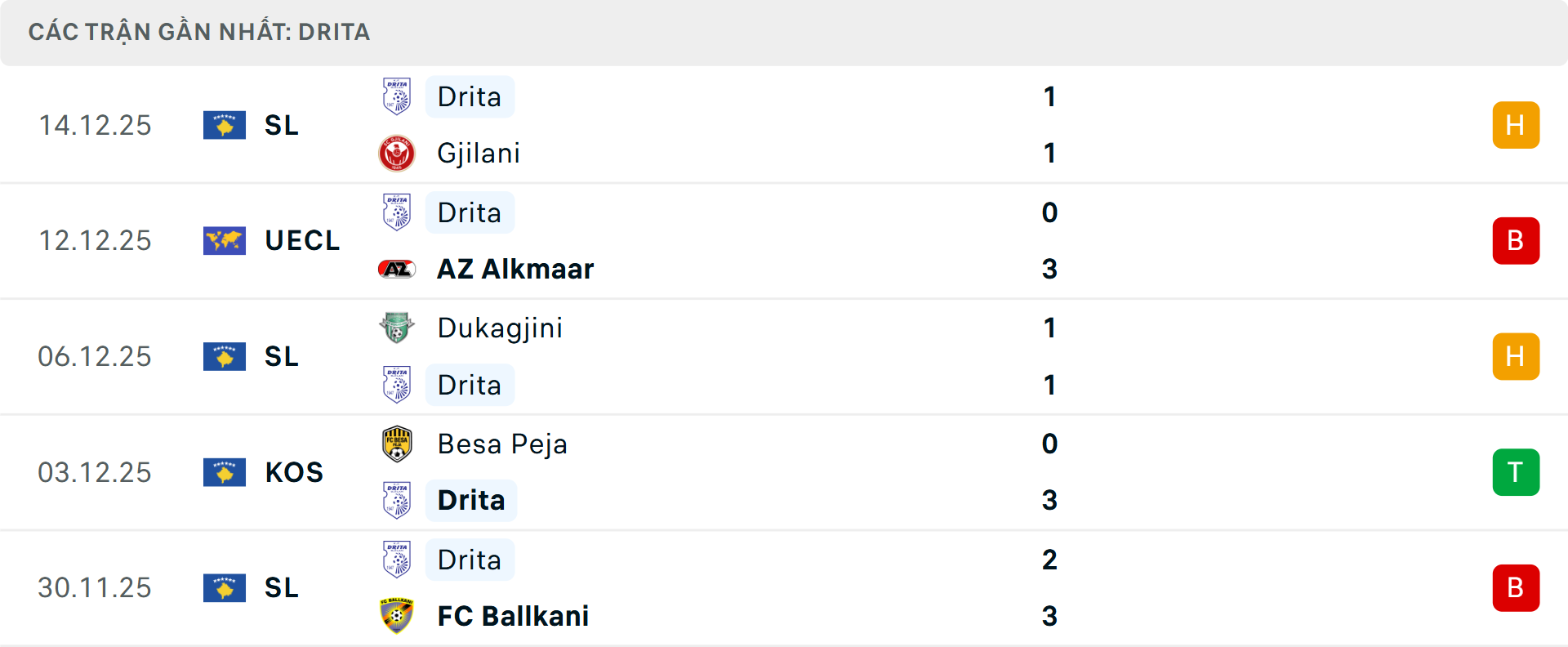Click the section header about Drita's recent matches
The image size is (1568, 647).
coord(199,32)
